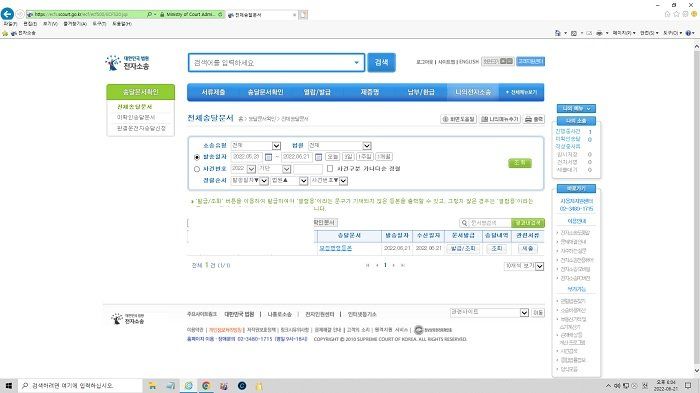Select the 발송일자 radio button
700x393 pixels.
[x=197, y=157]
